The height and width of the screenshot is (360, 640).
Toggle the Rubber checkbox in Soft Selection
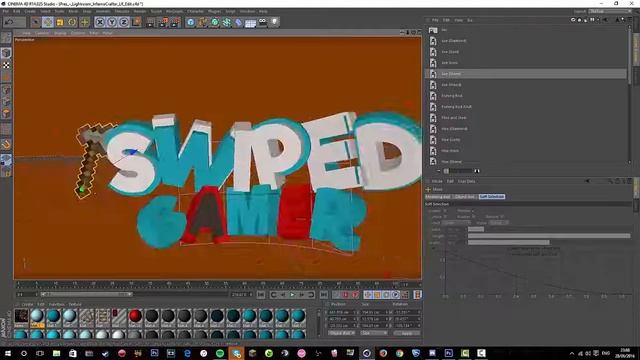[473, 216]
